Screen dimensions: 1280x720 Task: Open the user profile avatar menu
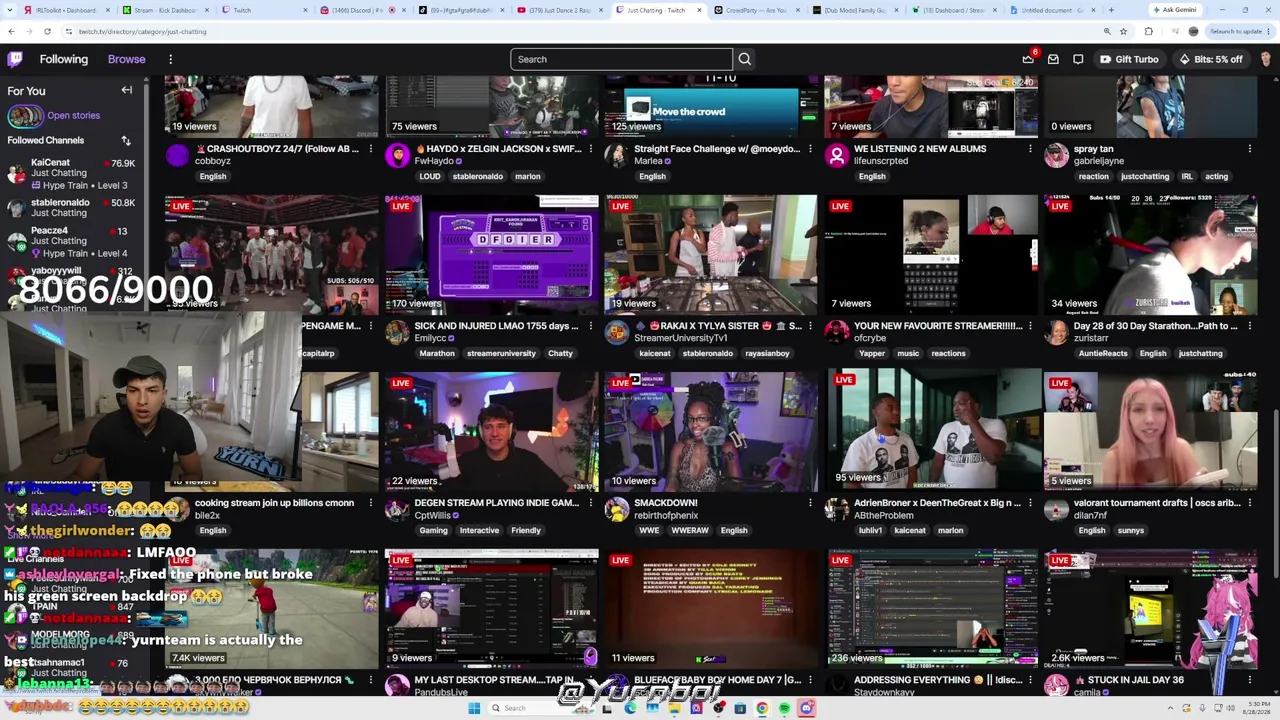coord(1266,59)
